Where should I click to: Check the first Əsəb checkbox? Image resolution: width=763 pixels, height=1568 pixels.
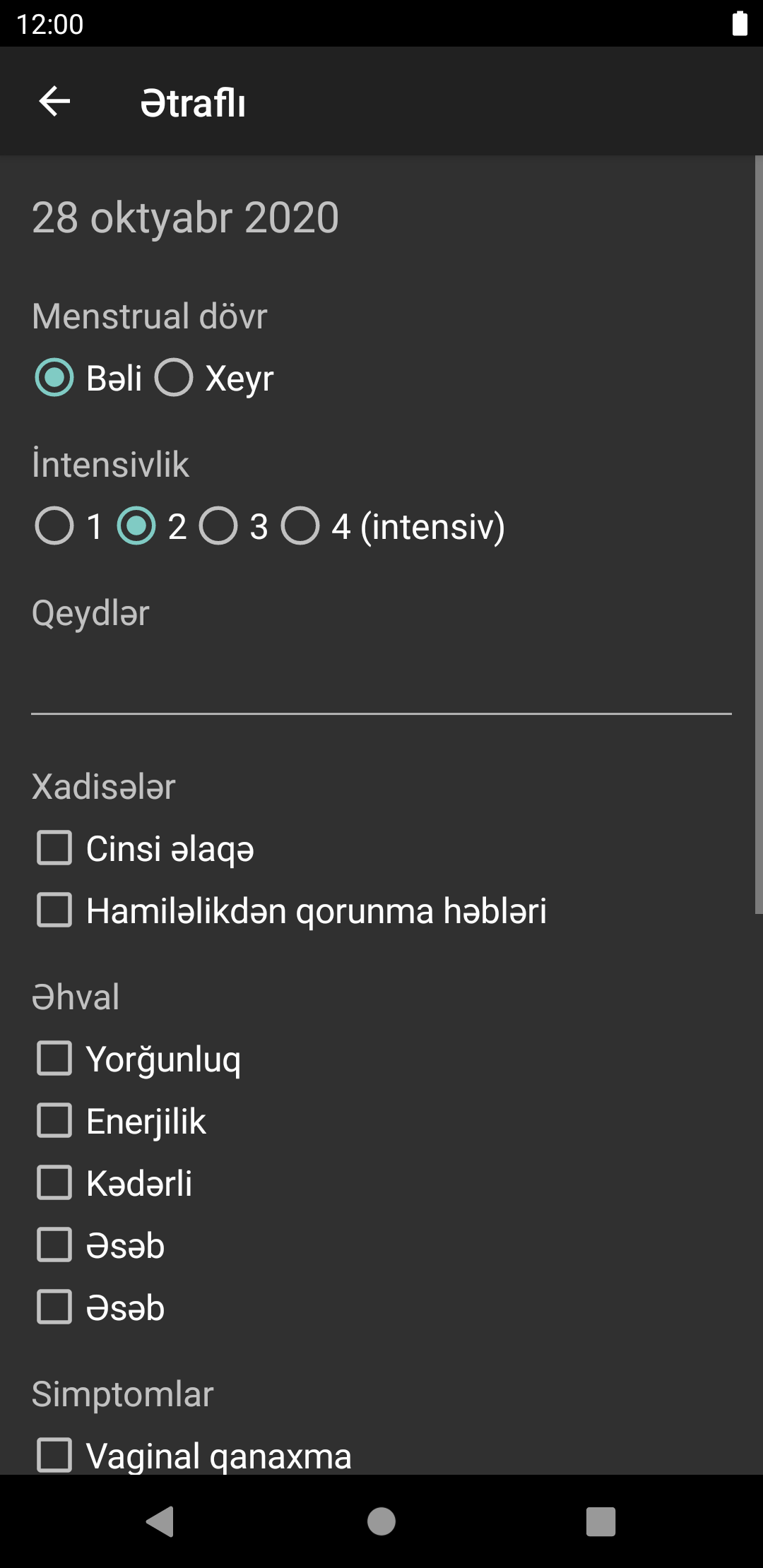54,1245
